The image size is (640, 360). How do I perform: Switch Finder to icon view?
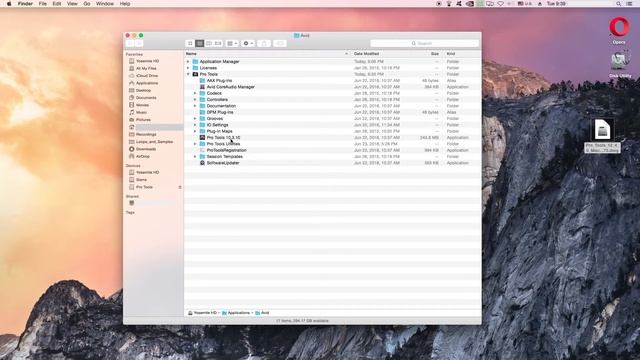190,43
